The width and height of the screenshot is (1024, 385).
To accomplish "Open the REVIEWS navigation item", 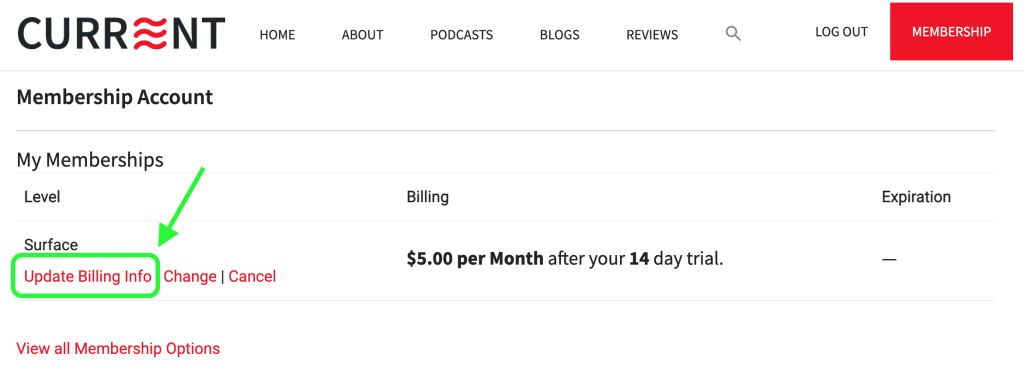I will click(x=652, y=35).
